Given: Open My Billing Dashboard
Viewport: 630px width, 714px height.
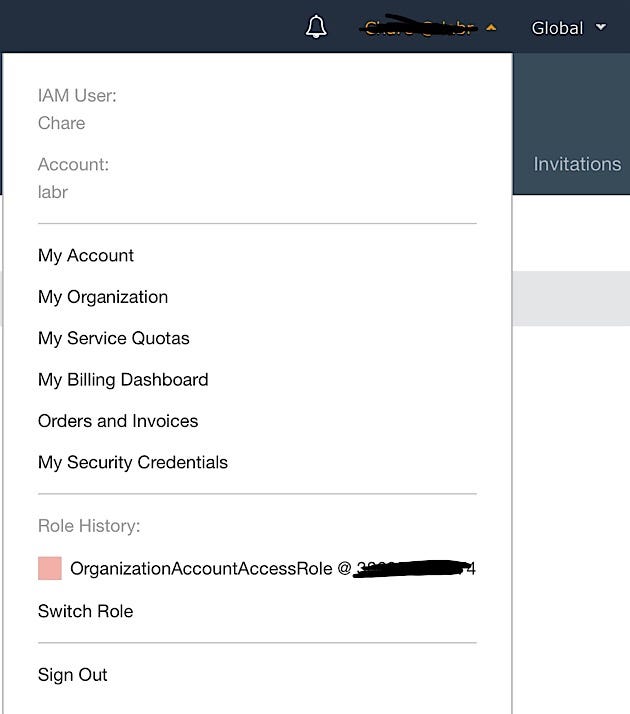Looking at the screenshot, I should [123, 380].
